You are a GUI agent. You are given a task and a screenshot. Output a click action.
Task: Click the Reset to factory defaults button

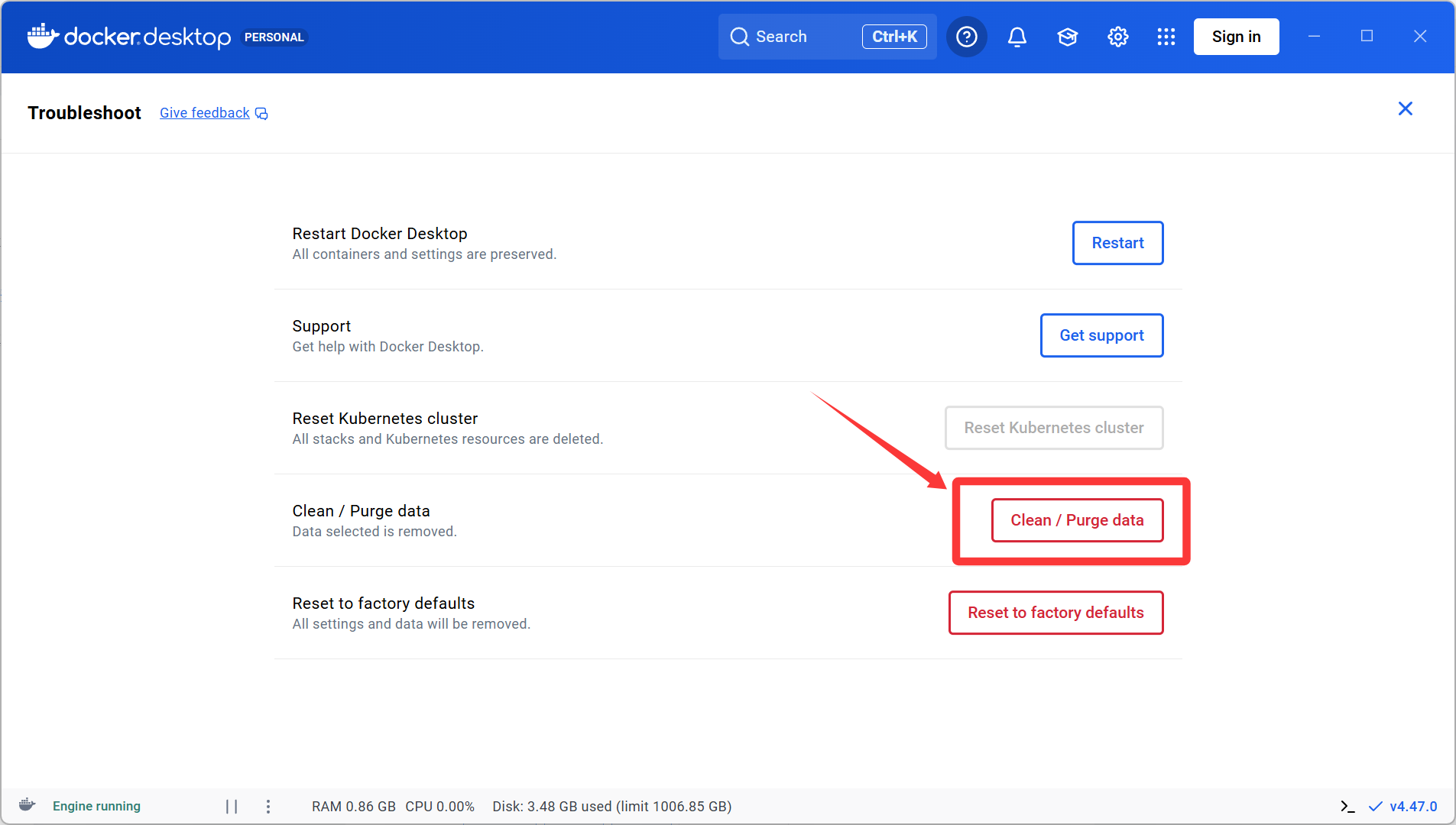coord(1056,613)
